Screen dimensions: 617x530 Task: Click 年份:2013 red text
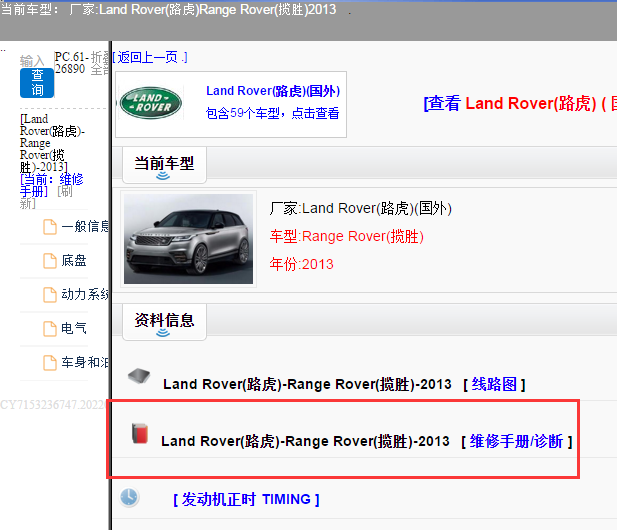pos(301,264)
